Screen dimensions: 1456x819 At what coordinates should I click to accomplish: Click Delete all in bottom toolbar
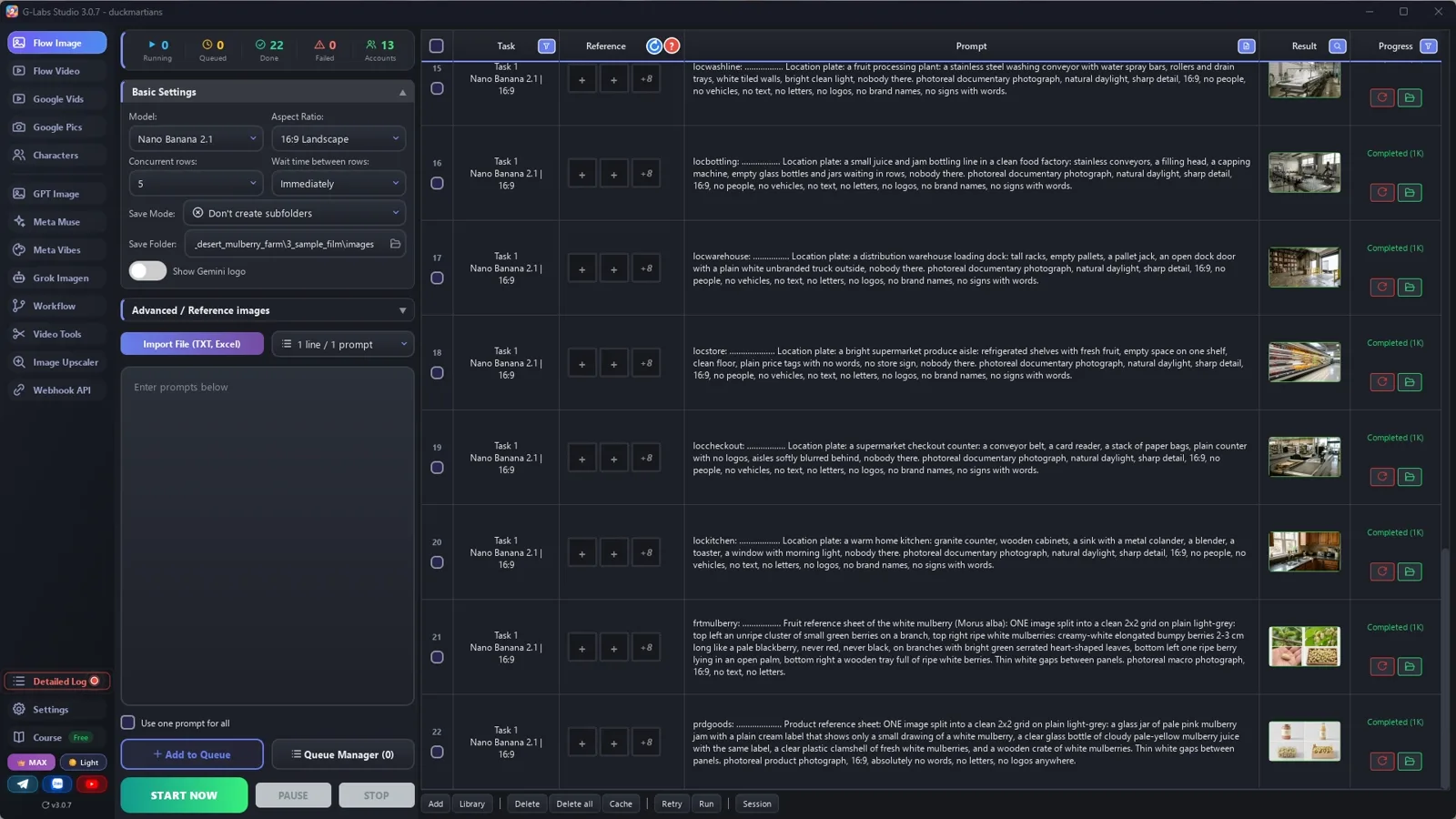[x=574, y=804]
